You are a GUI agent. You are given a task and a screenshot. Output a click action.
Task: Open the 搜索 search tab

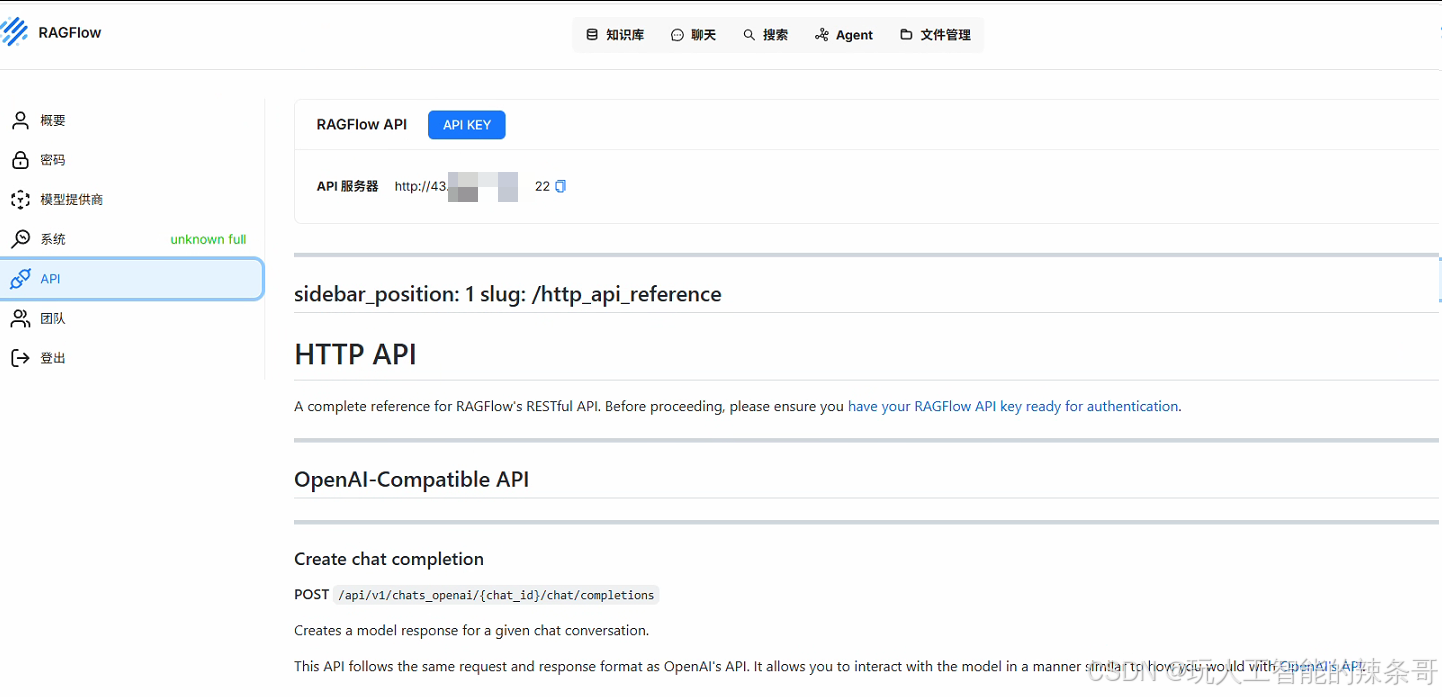pyautogui.click(x=766, y=35)
